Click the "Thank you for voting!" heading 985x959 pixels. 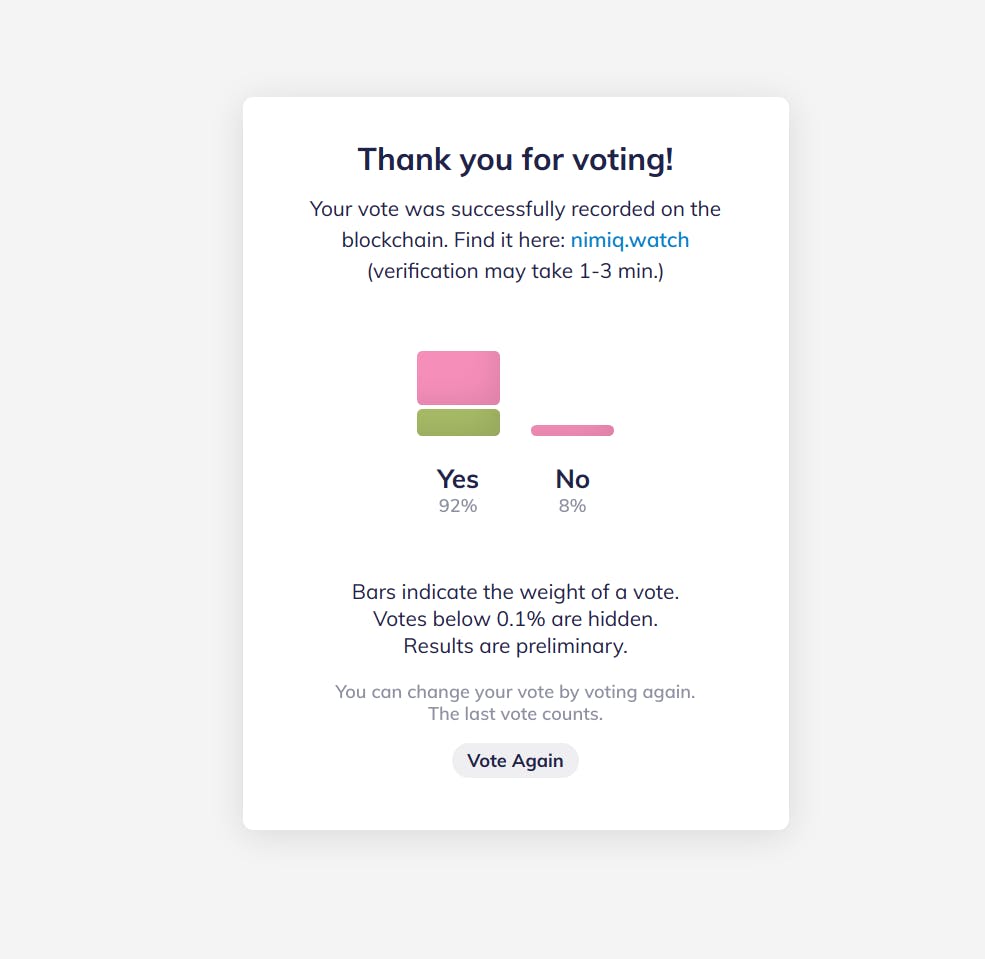pos(515,159)
